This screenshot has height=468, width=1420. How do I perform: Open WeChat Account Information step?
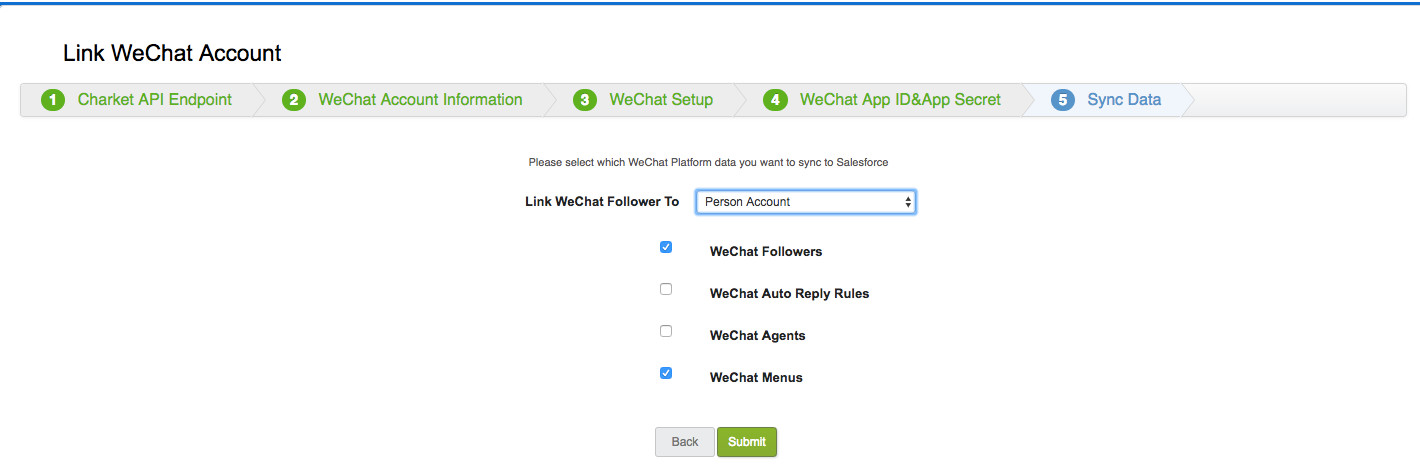[420, 100]
